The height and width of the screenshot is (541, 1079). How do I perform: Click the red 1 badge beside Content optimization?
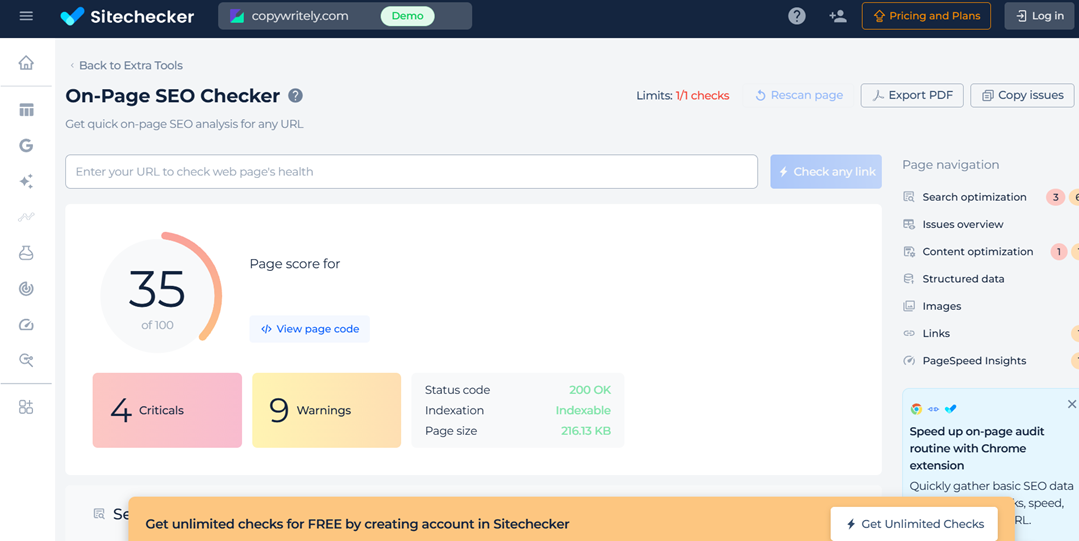1058,252
